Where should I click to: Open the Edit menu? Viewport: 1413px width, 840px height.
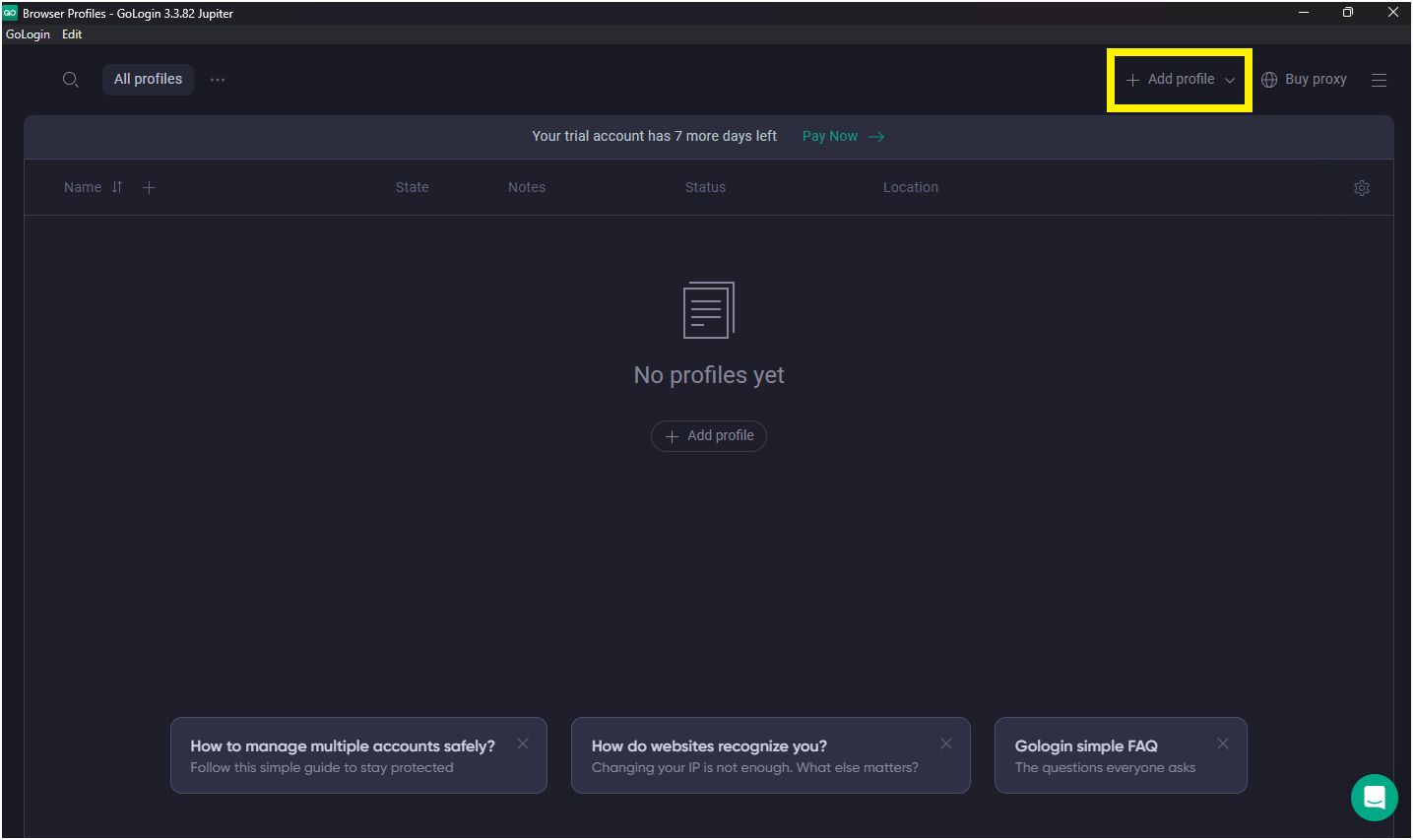pyautogui.click(x=72, y=33)
